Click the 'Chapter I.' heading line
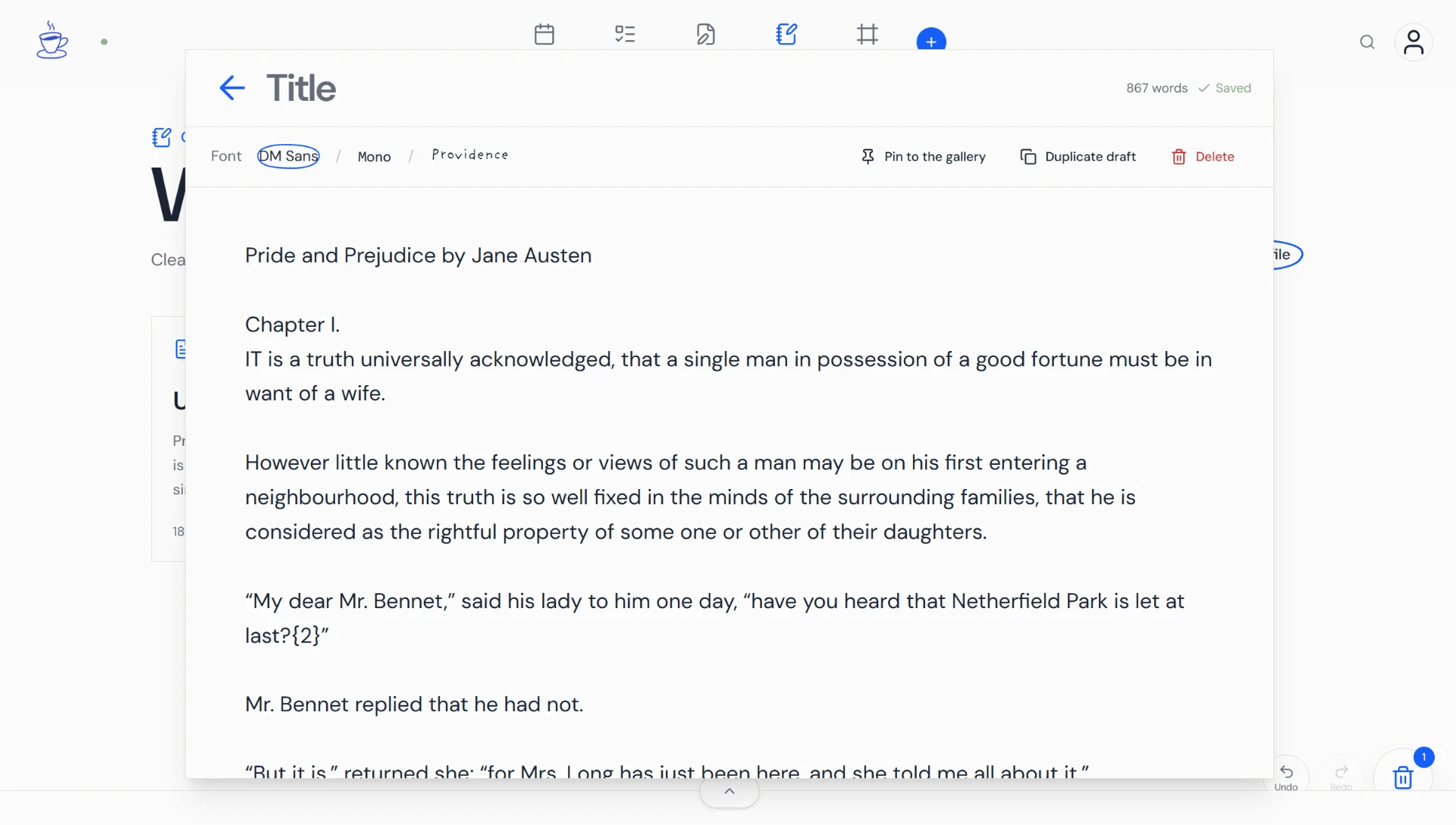 [x=293, y=325]
